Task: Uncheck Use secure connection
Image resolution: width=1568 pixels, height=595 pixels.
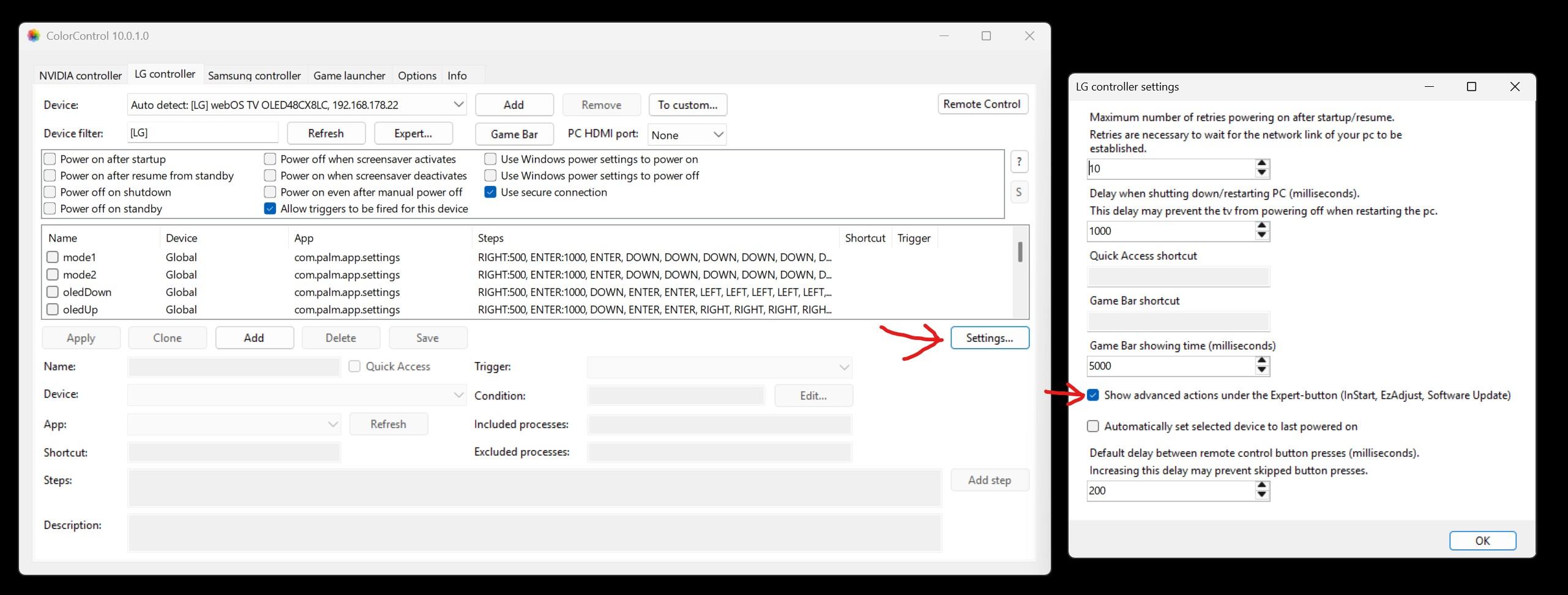Action: click(490, 192)
